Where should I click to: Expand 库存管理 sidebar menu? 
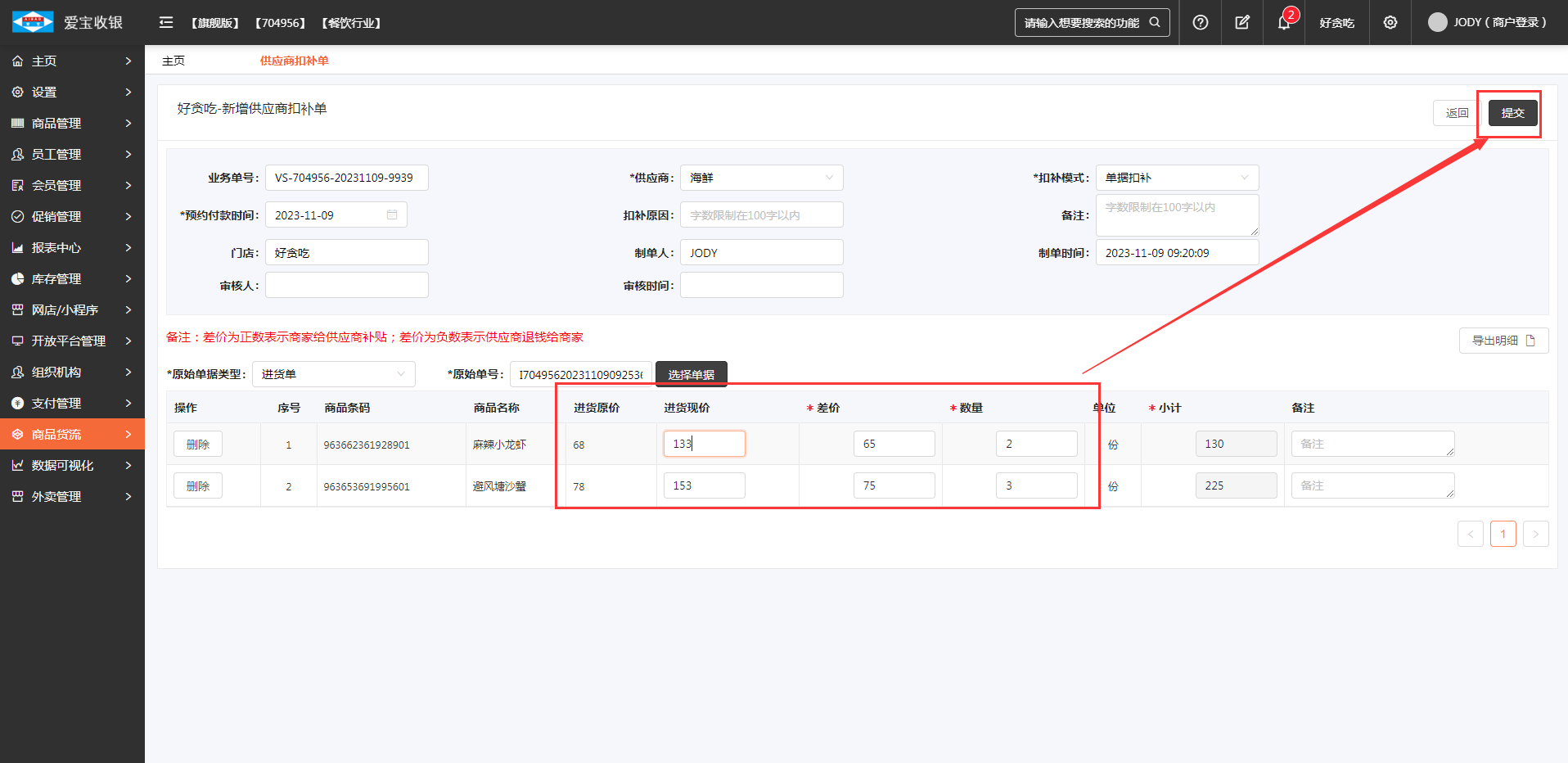(72, 278)
